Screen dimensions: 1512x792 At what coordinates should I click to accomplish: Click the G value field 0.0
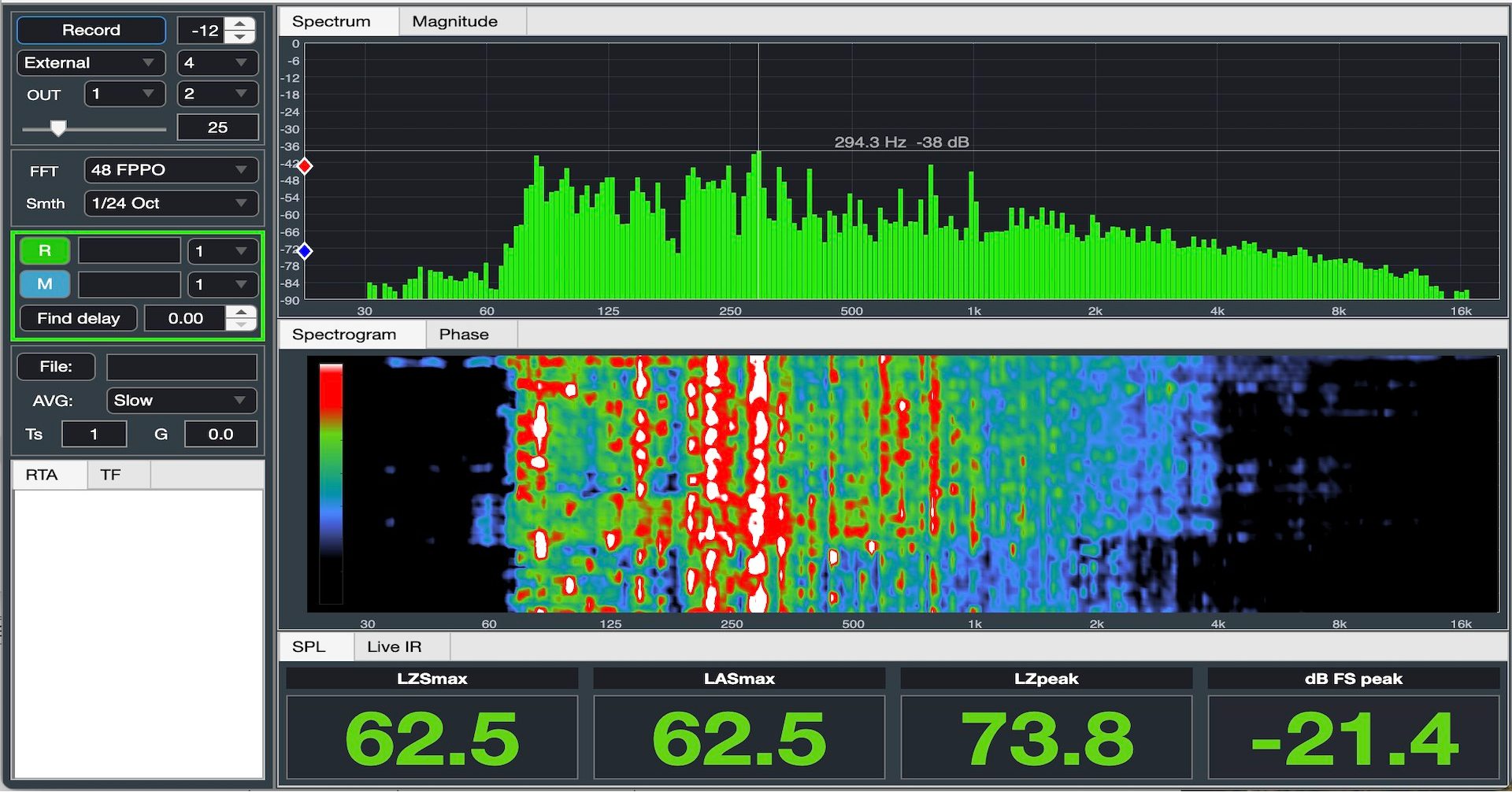pyautogui.click(x=220, y=434)
